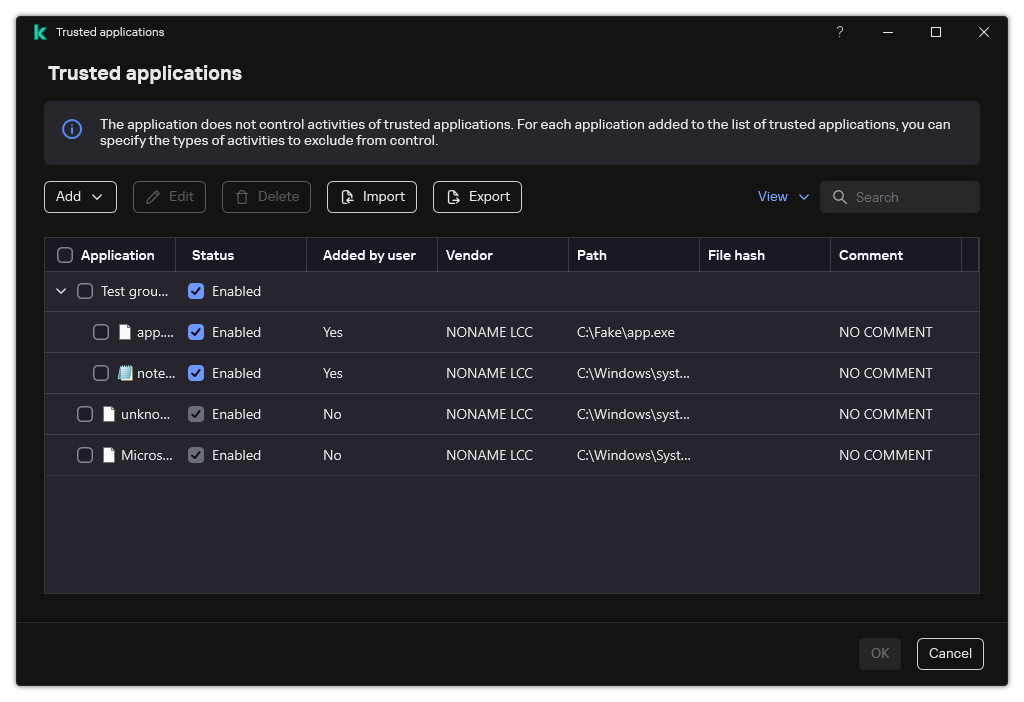Collapse the Test group row

pos(61,290)
